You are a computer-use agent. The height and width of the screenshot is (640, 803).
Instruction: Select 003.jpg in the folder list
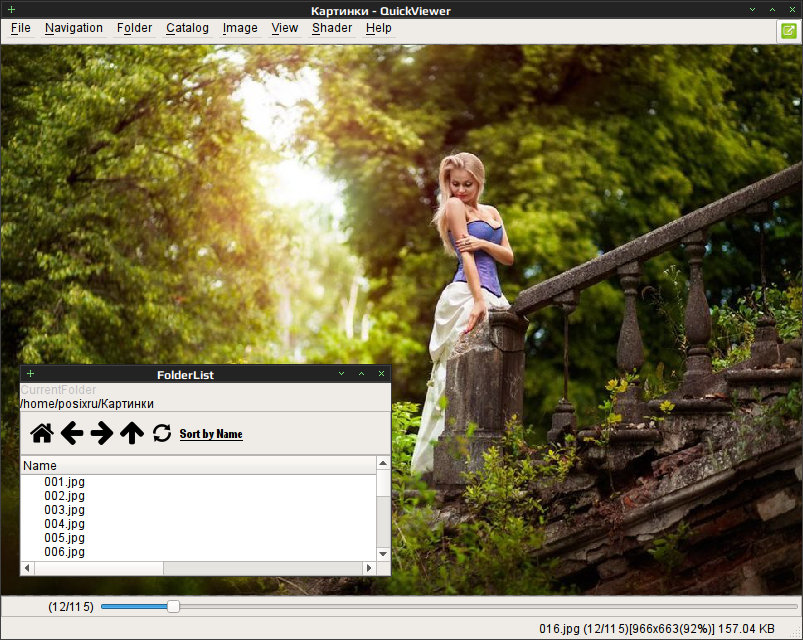(x=64, y=510)
